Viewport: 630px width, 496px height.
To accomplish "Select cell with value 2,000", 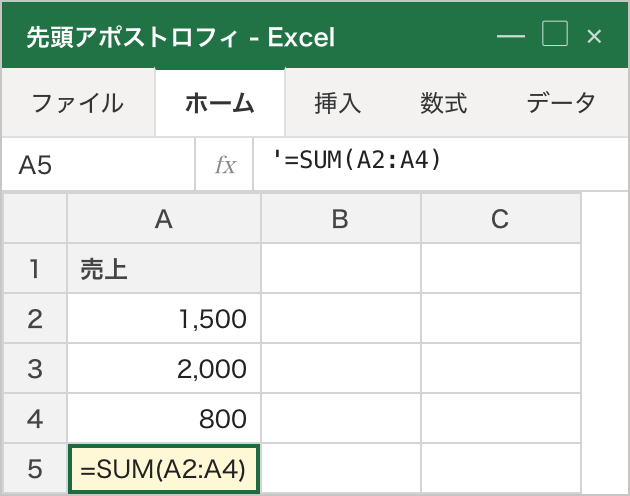I will (x=164, y=368).
